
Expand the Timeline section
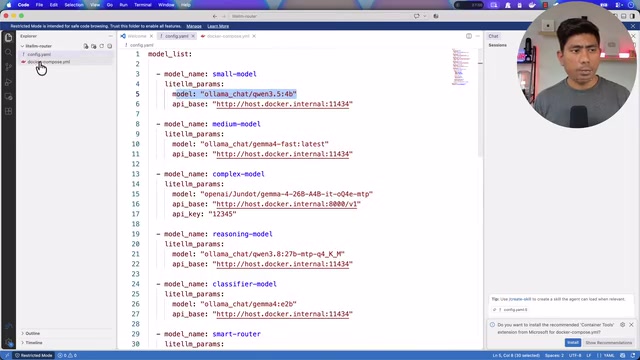coord(34,342)
